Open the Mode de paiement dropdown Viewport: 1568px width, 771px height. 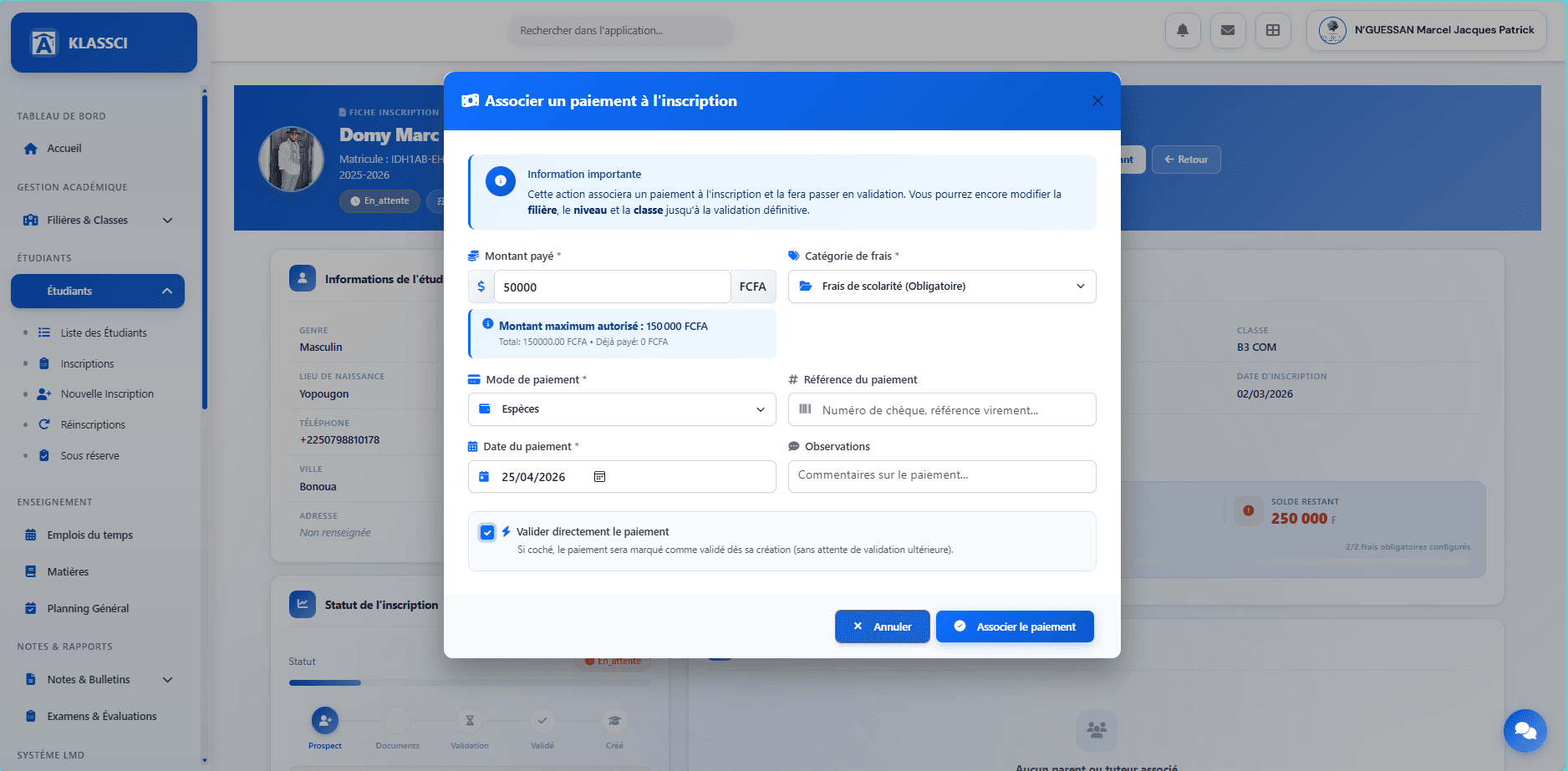pyautogui.click(x=622, y=409)
